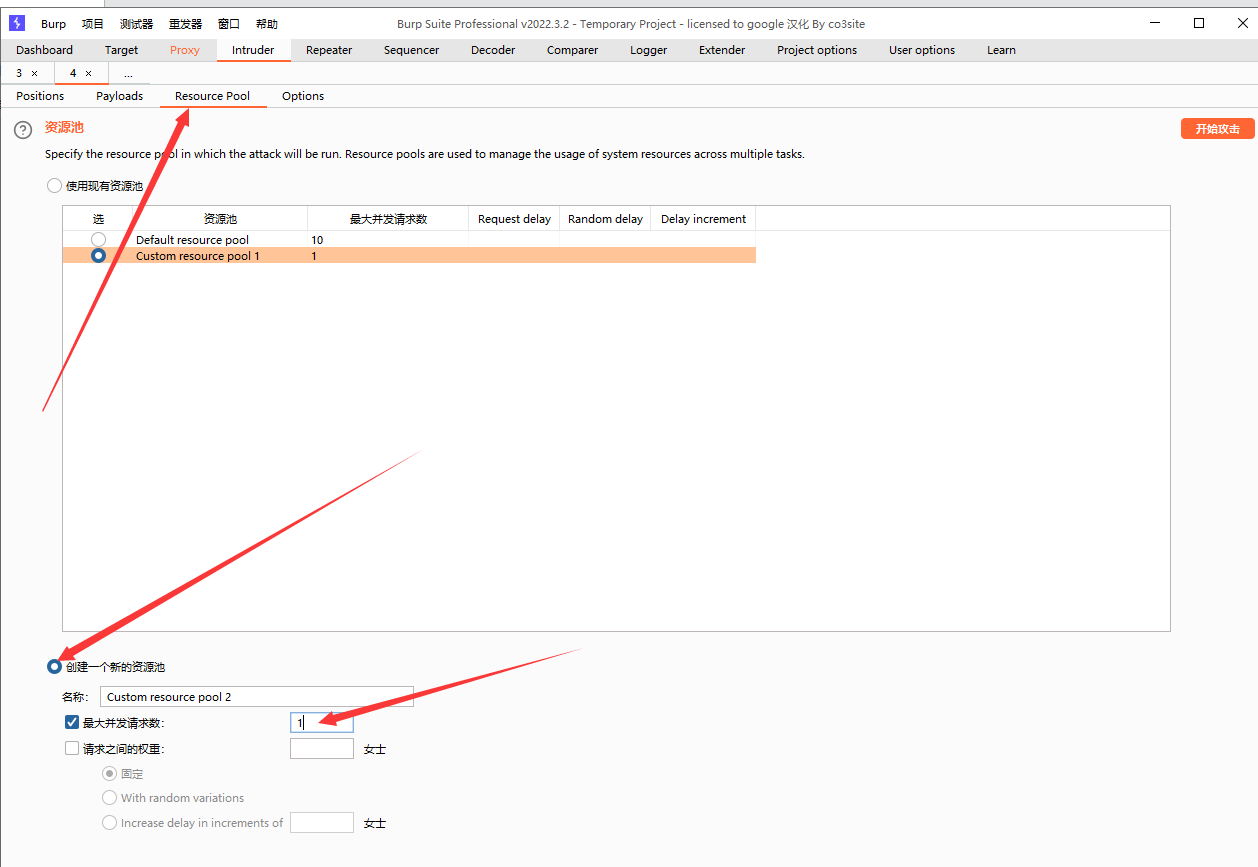
Task: Close Intruder attack tab 3
Action: coord(34,73)
